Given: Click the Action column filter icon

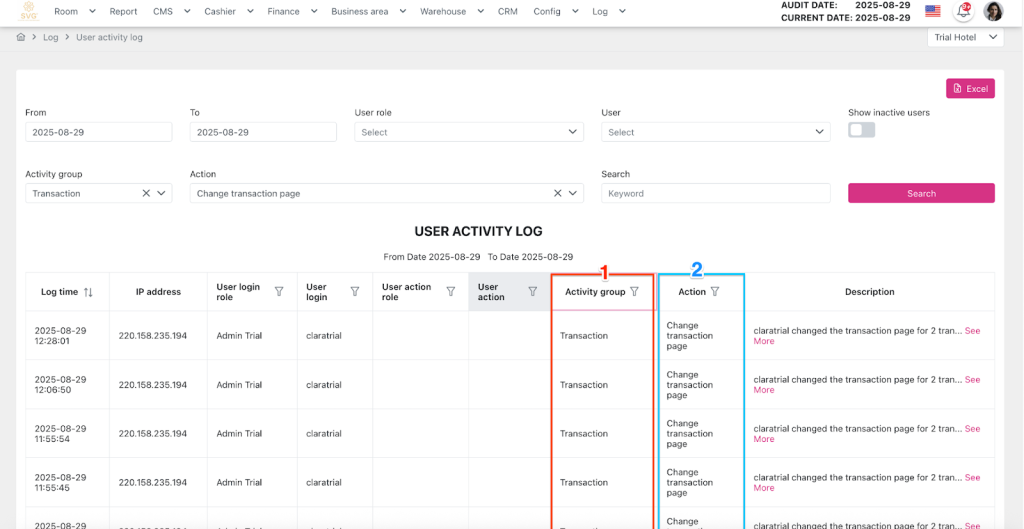Looking at the screenshot, I should (x=714, y=292).
